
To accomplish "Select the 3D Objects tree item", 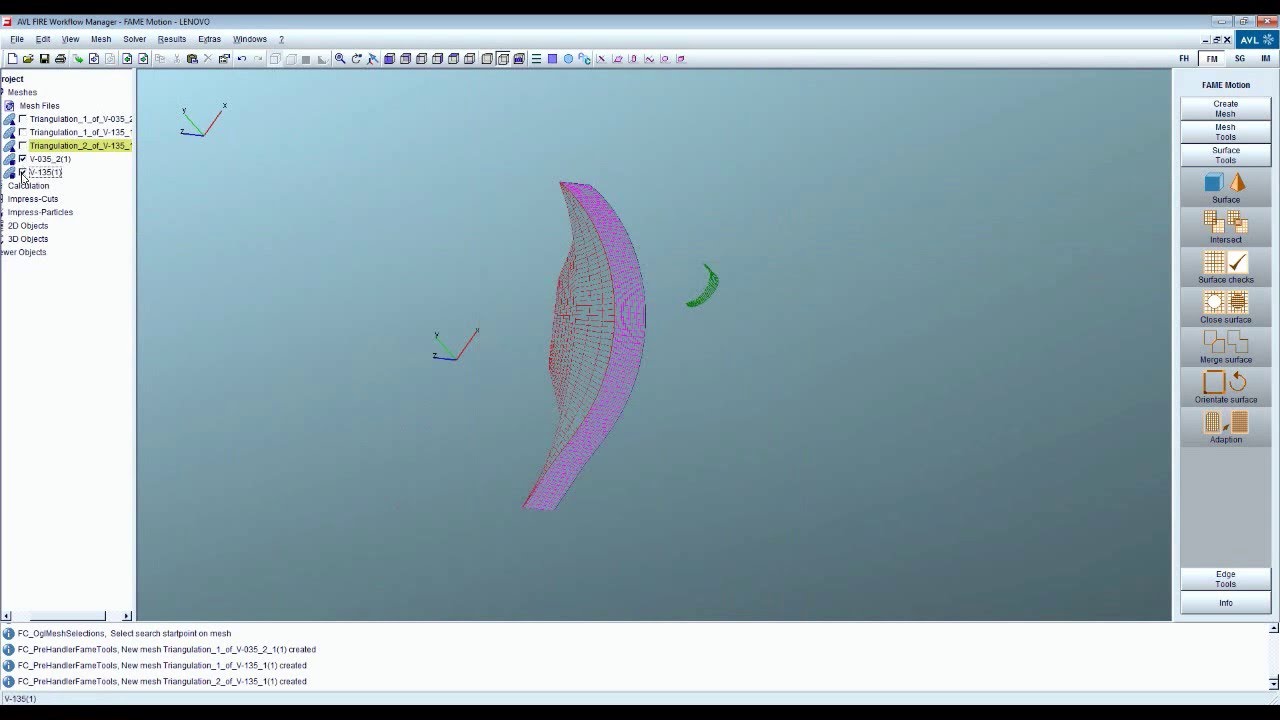I will coord(28,239).
